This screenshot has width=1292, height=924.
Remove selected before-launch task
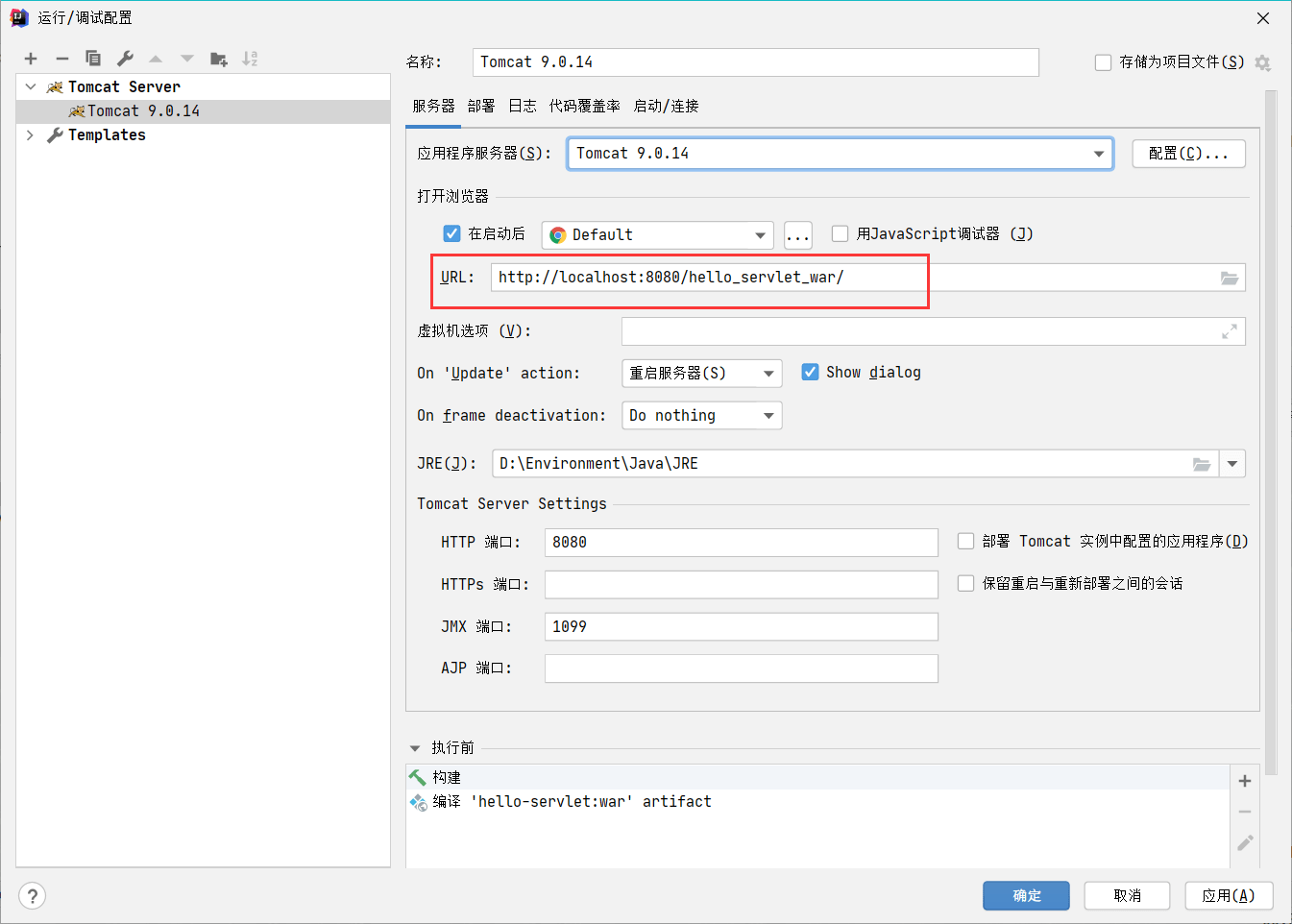1245,812
